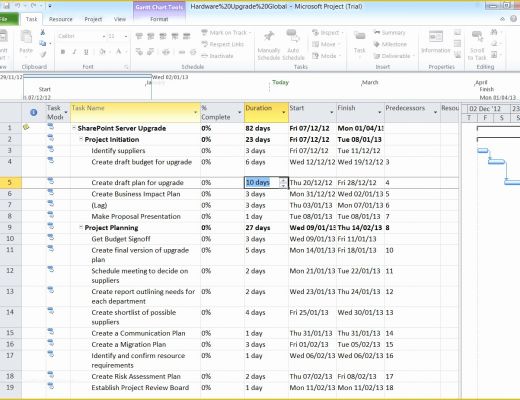Click the Fill down icon in Editing
Viewport: 520px width, 400px height.
click(494, 54)
